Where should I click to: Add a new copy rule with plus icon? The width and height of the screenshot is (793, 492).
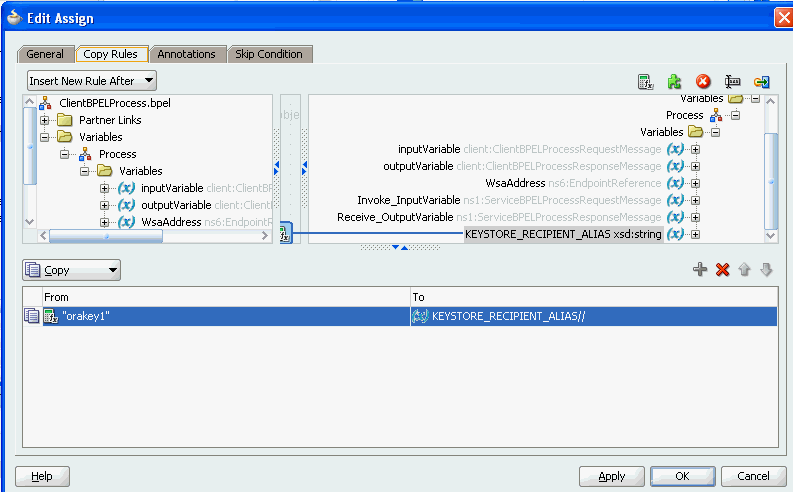(700, 269)
